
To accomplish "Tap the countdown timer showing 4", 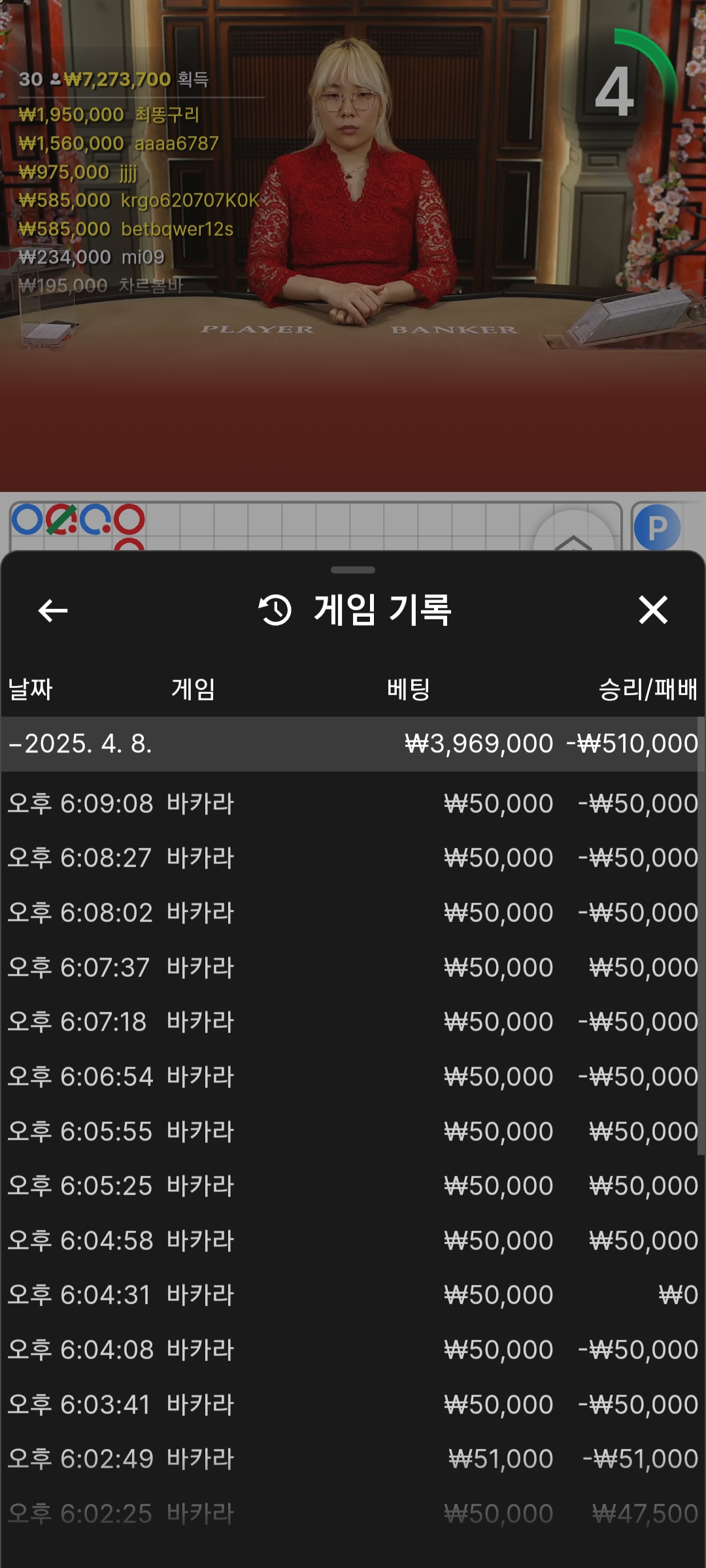I will 615,91.
